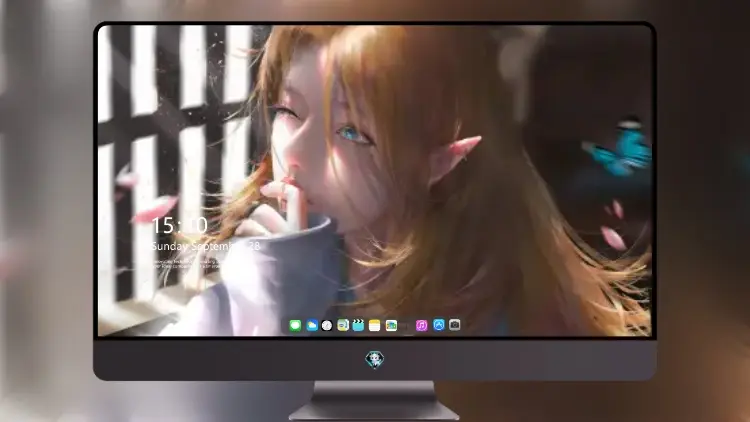Click the 15:10 clock widget
This screenshot has height=422, width=750.
coord(179,225)
